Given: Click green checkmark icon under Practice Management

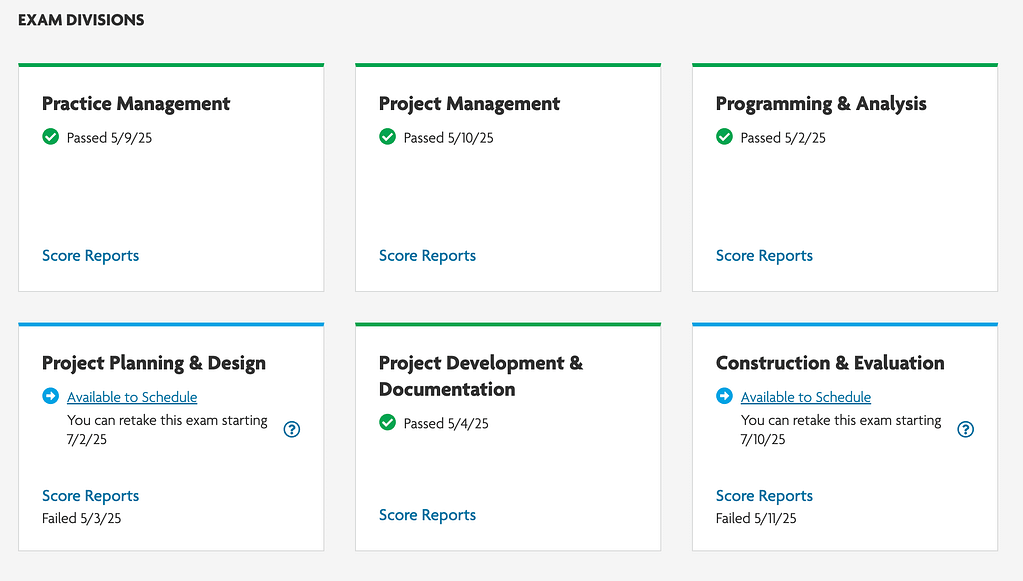Looking at the screenshot, I should [50, 137].
